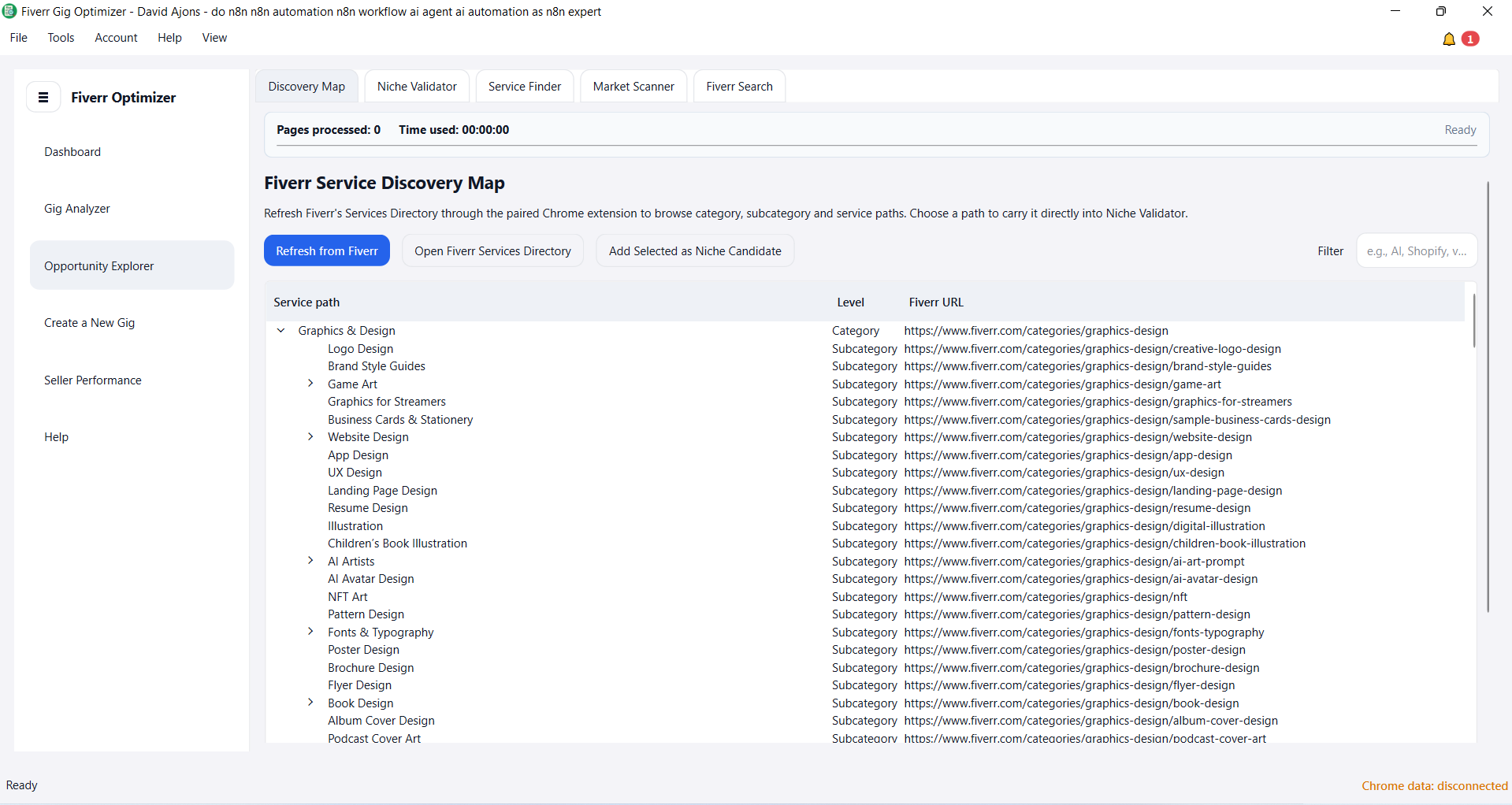Screen dimensions: 1512x805
Task: Select the Brochure Design row
Action: [865, 668]
